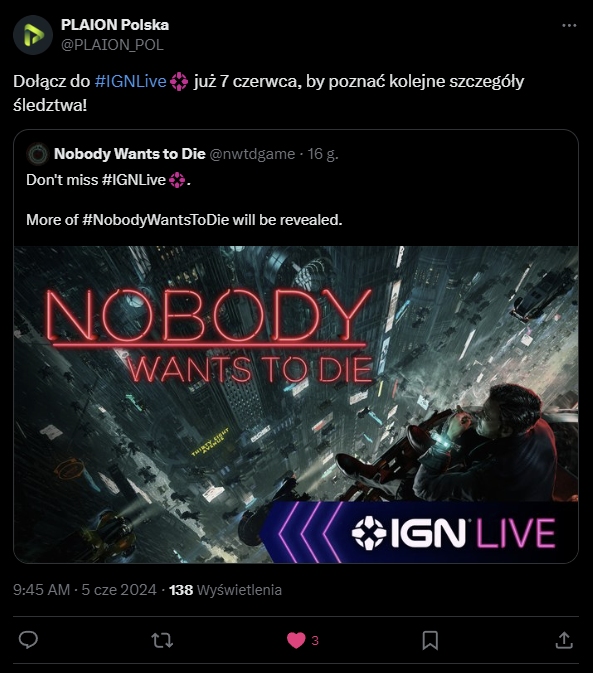Image resolution: width=593 pixels, height=673 pixels.
Task: Open the three-dot more options menu
Action: point(569,26)
